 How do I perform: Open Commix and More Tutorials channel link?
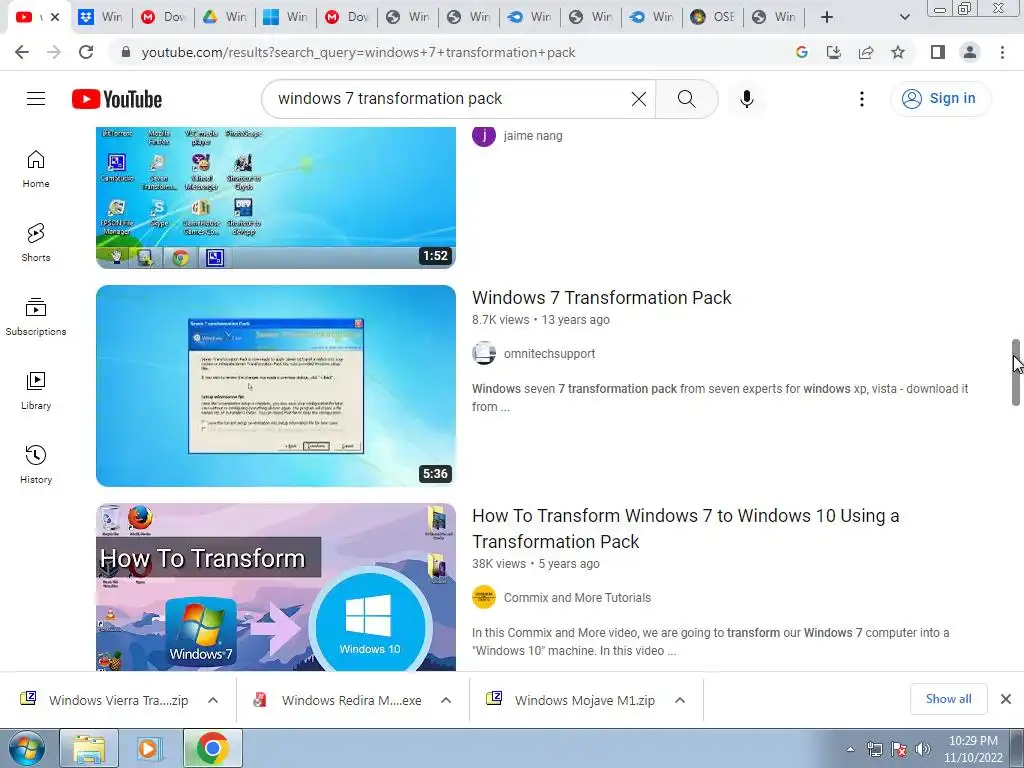pyautogui.click(x=577, y=598)
